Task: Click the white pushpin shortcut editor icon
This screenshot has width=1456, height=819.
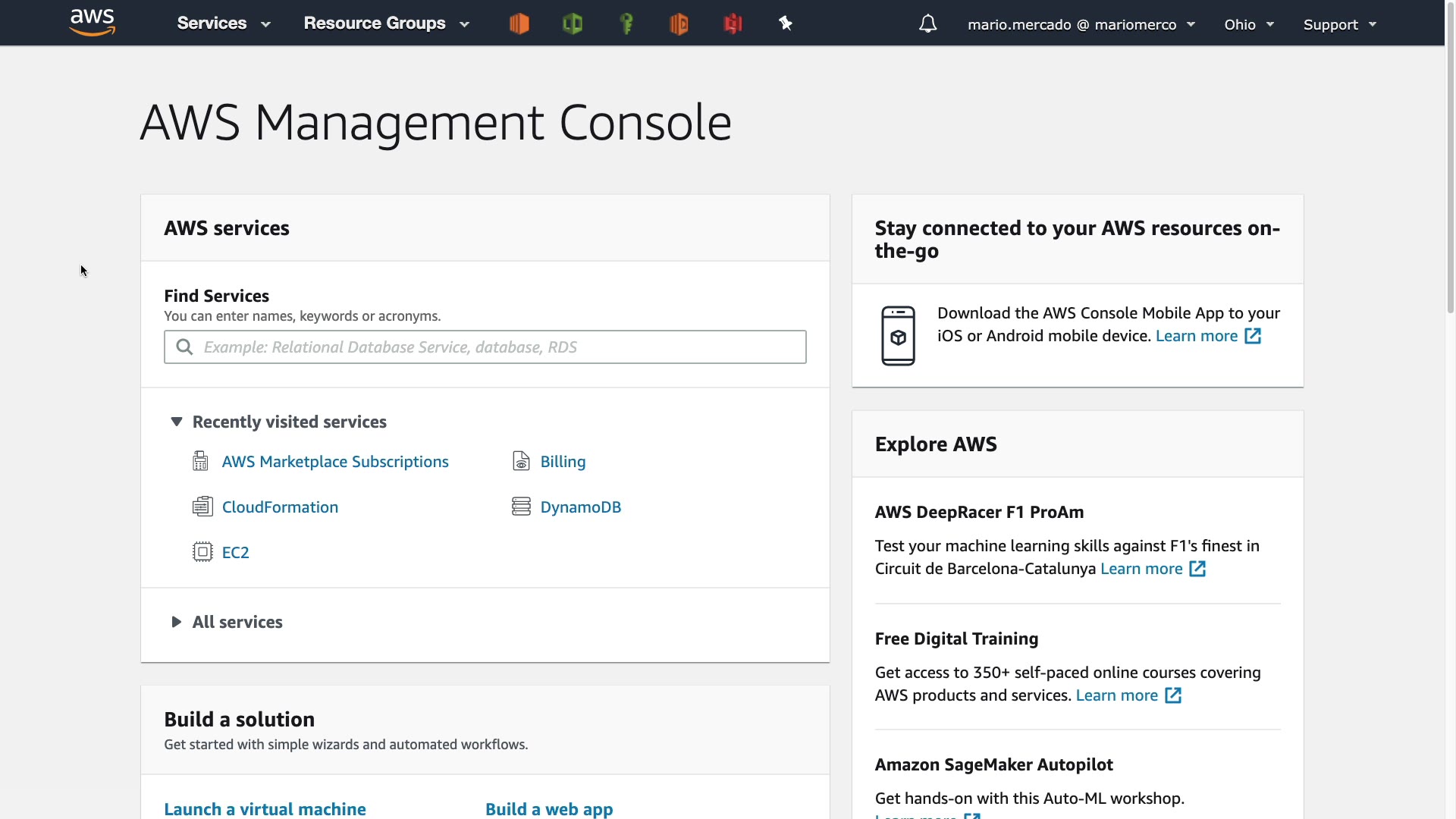Action: pos(786,24)
